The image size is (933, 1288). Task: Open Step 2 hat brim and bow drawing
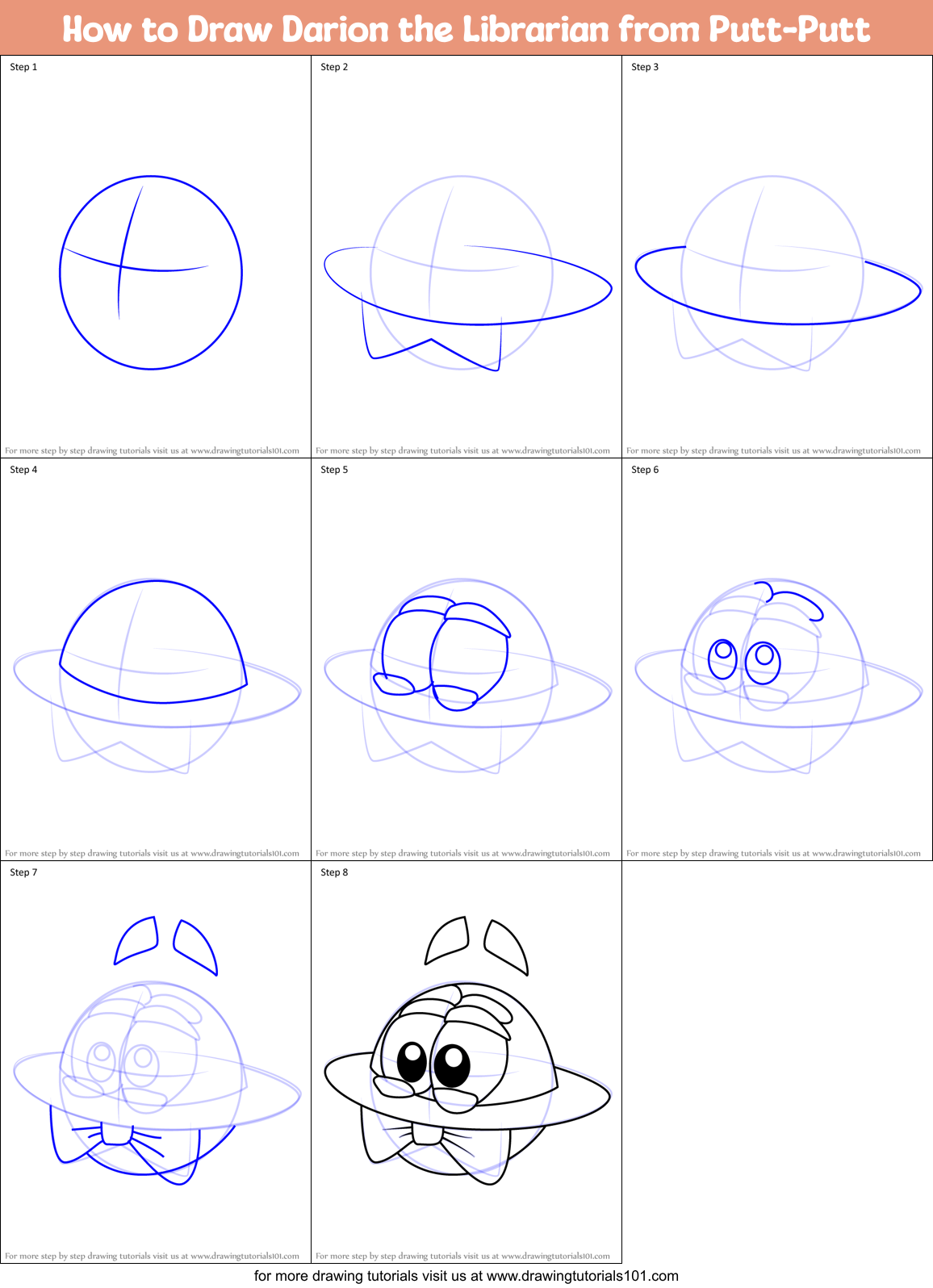(x=467, y=273)
